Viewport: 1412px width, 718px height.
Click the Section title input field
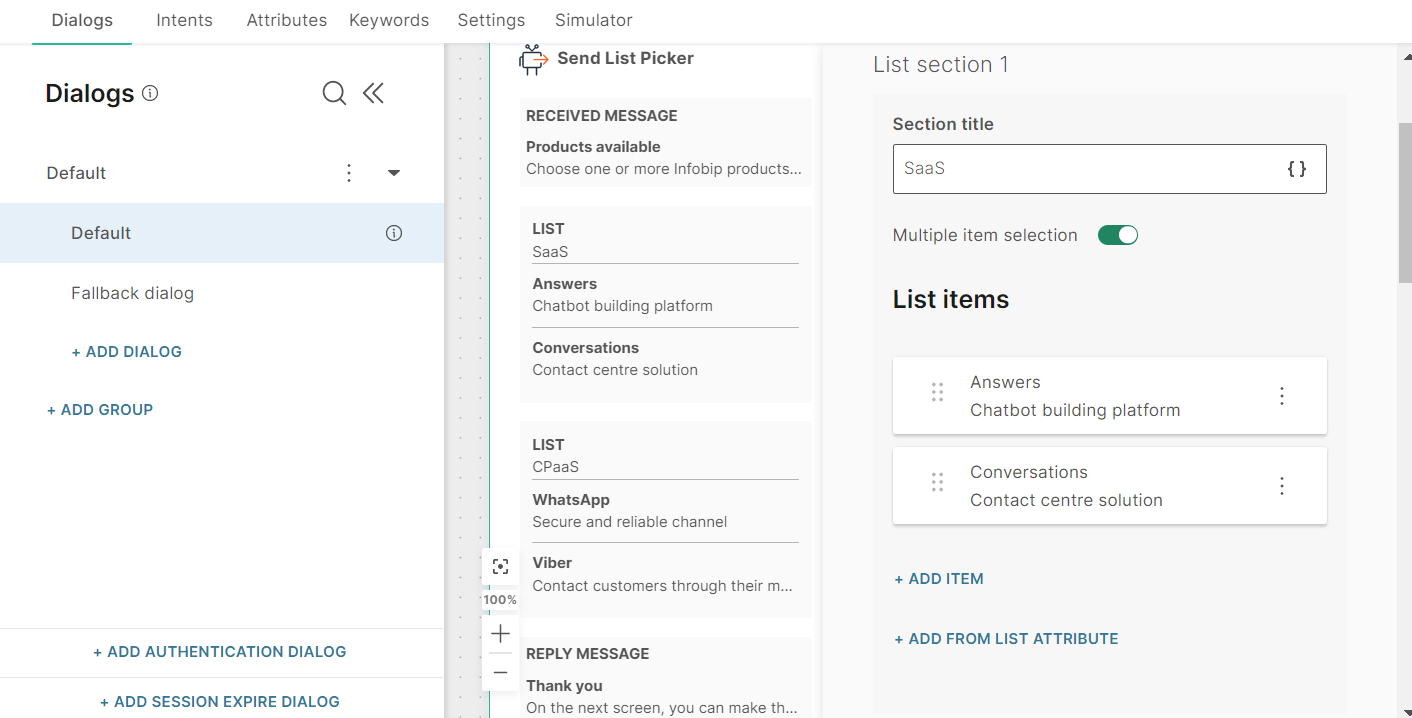tap(1085, 169)
